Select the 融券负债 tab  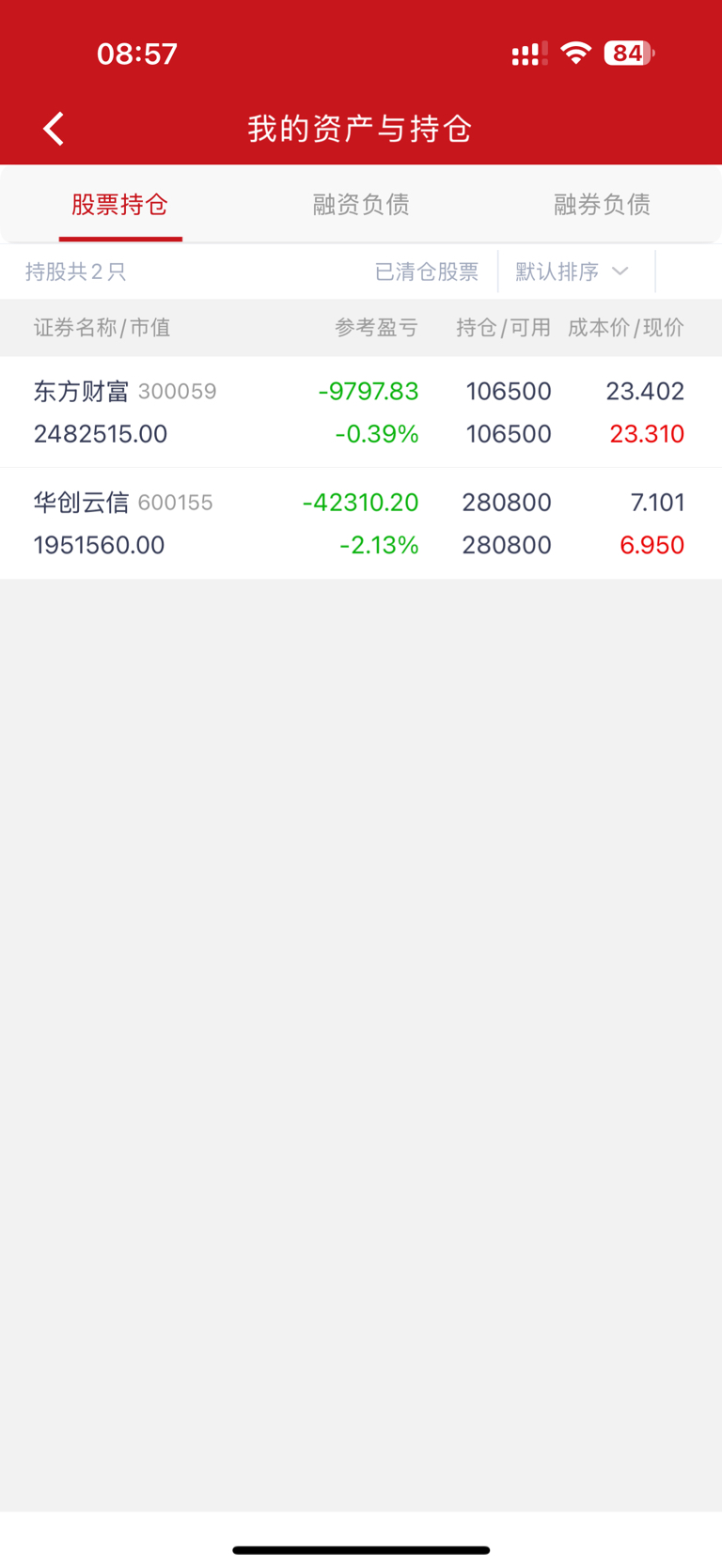point(602,205)
